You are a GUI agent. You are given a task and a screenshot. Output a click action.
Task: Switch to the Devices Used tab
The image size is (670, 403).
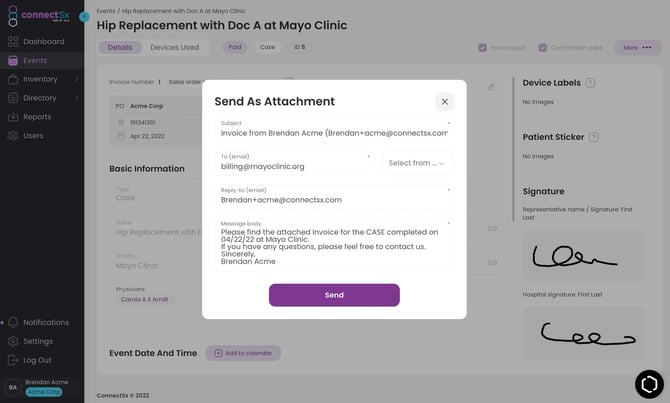click(x=174, y=47)
